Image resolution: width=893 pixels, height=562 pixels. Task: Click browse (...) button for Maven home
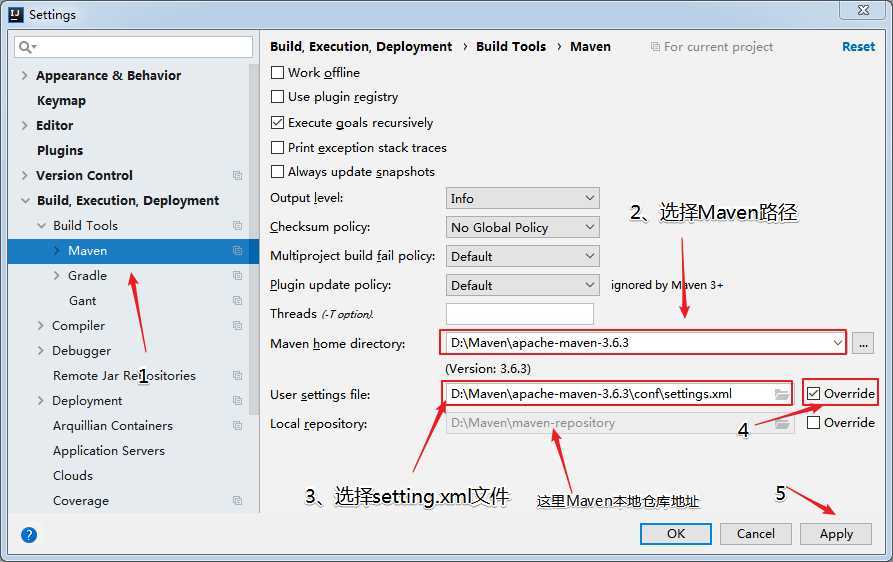pyautogui.click(x=863, y=343)
